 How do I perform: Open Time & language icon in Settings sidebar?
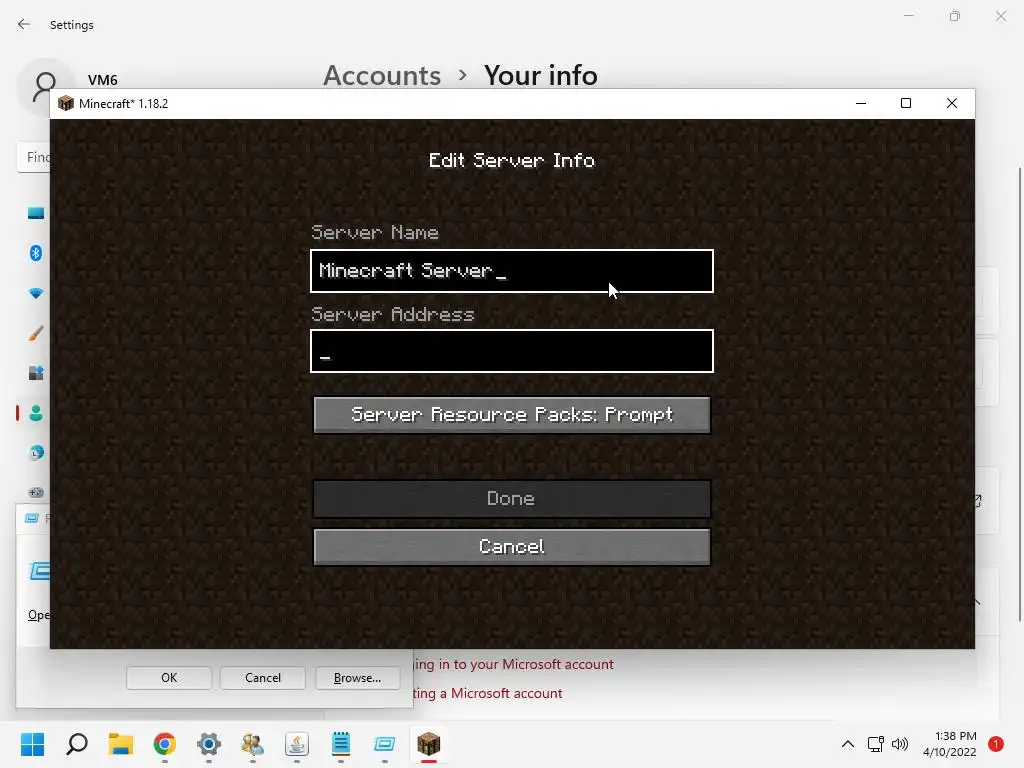pyautogui.click(x=36, y=452)
